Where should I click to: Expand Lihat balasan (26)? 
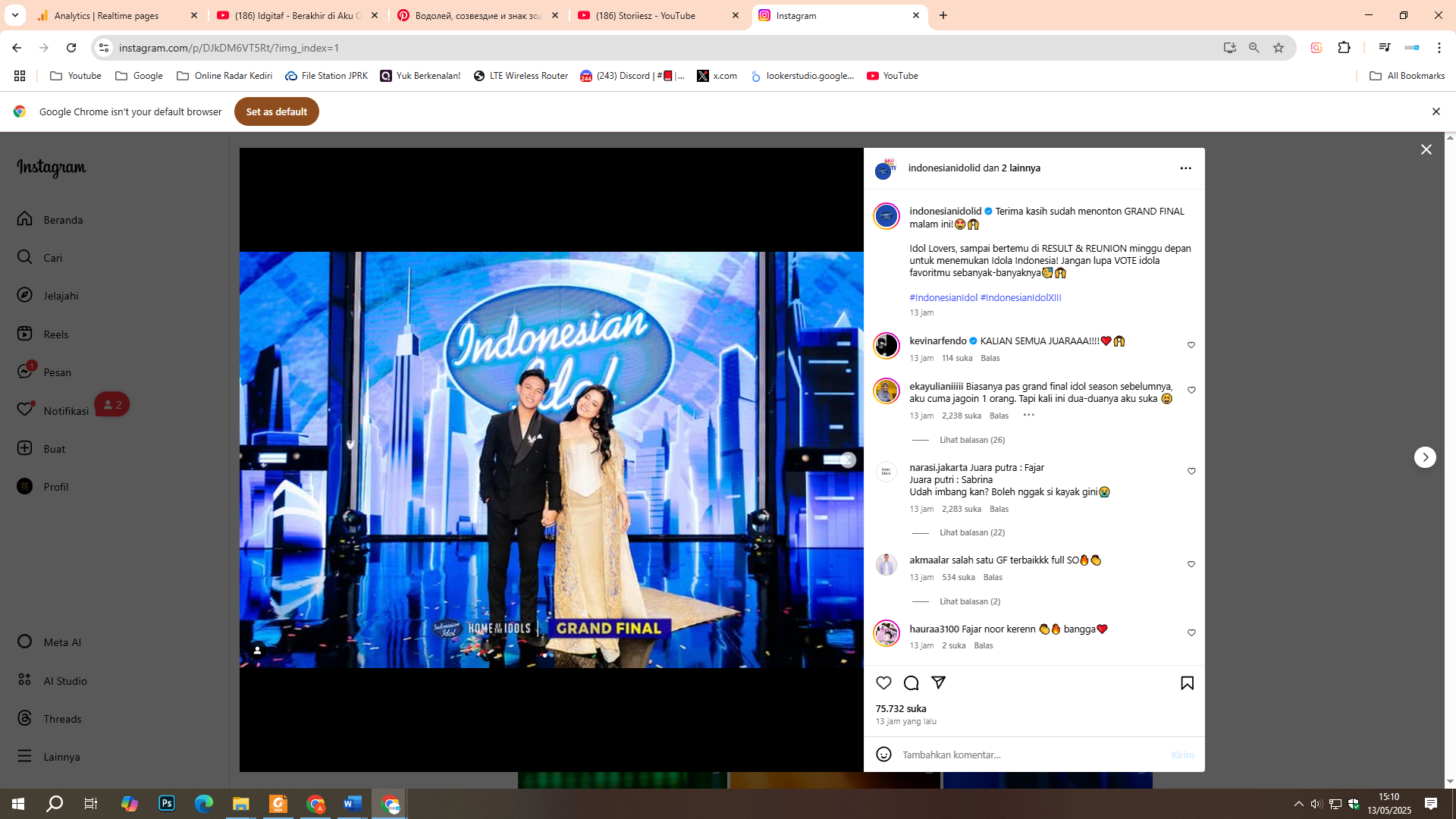(x=972, y=440)
